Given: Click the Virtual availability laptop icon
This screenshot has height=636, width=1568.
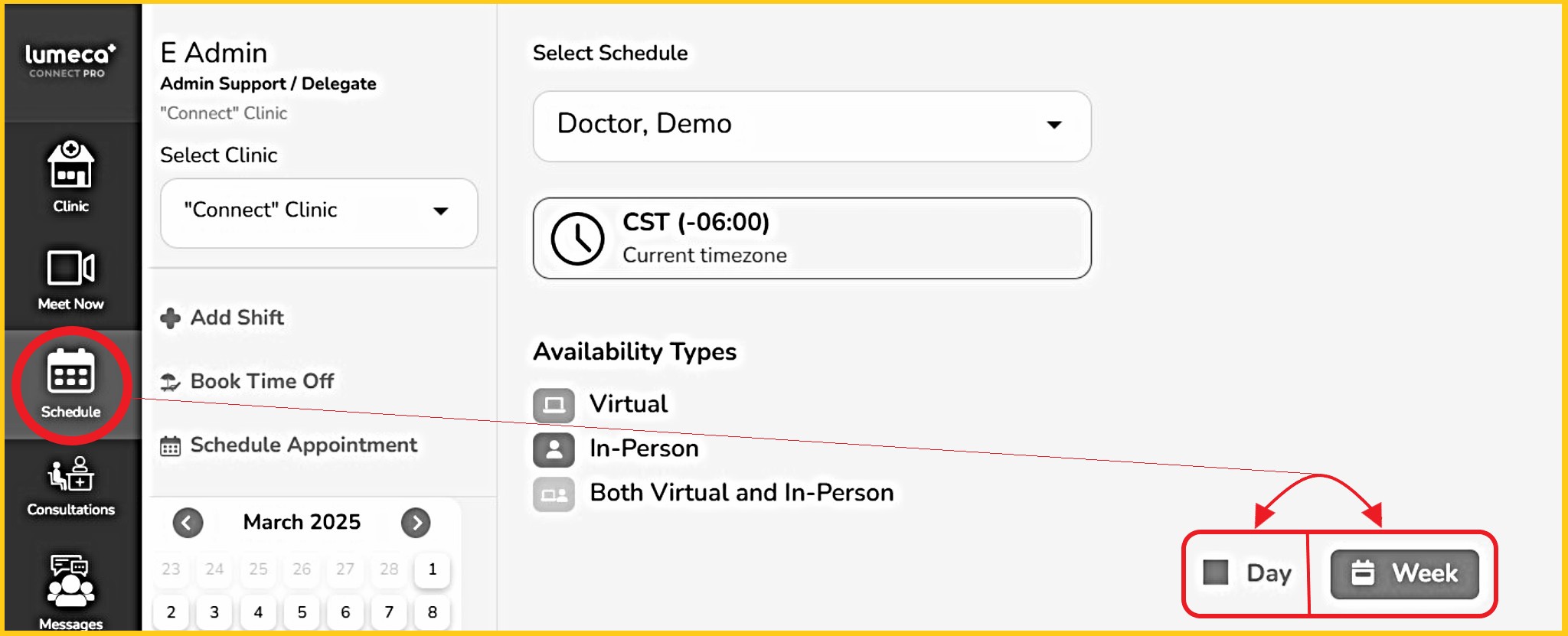Looking at the screenshot, I should click(554, 404).
